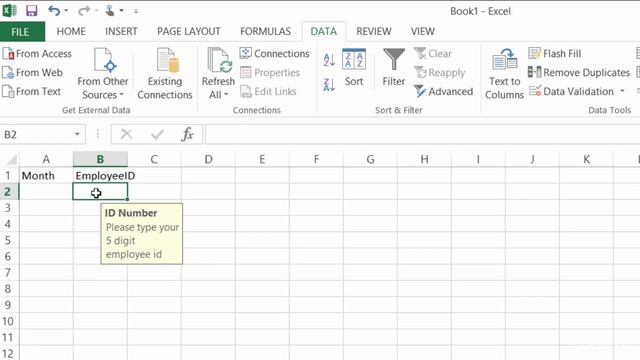Toggle the Filter funnel
Viewport: 640px width, 360px height.
point(394,67)
